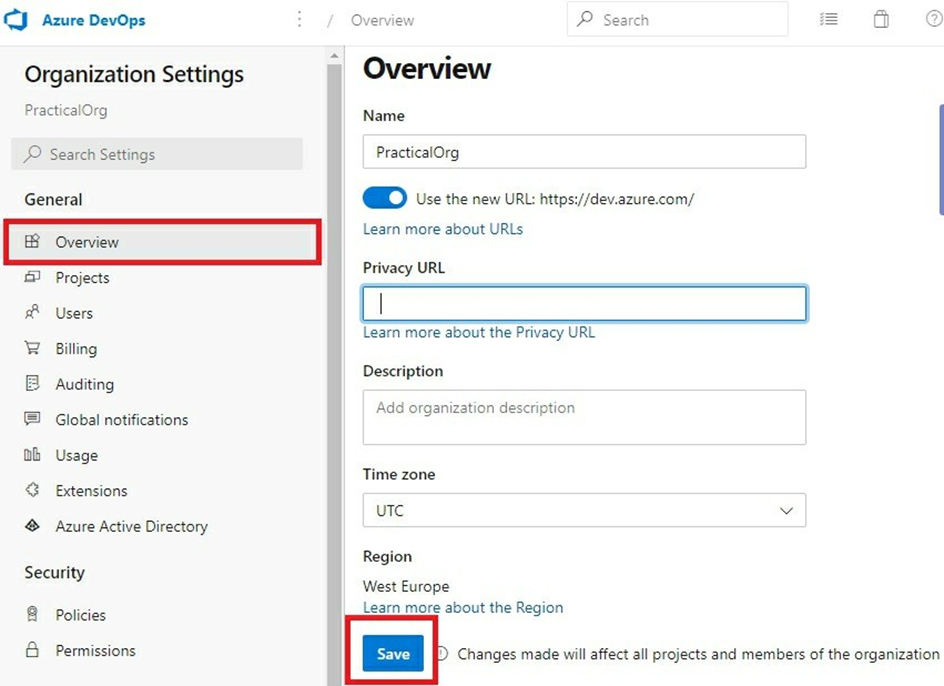Open Permissions under Security
The height and width of the screenshot is (686, 944).
click(95, 650)
